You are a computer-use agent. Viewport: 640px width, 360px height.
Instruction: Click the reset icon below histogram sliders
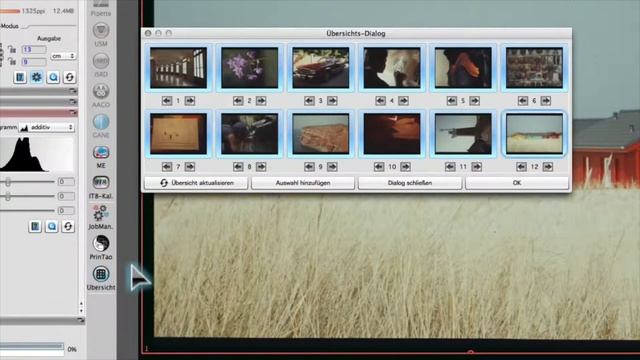click(68, 226)
